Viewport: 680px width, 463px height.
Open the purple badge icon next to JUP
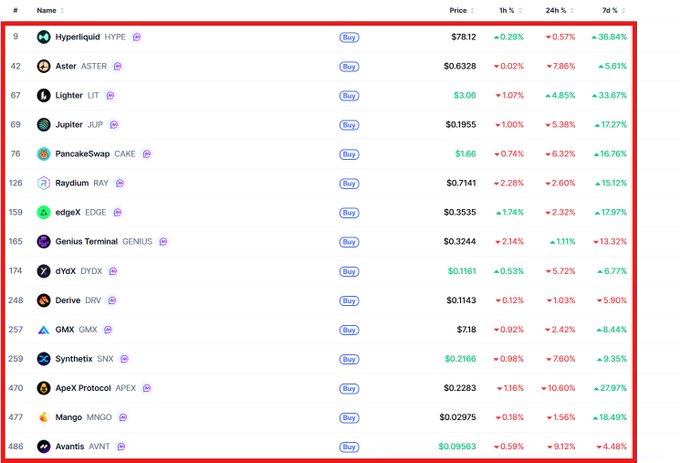tap(114, 125)
